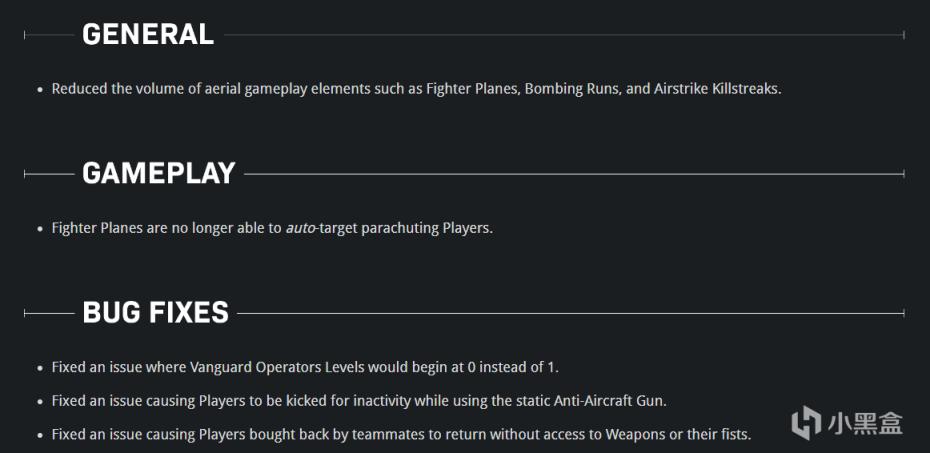Click the Xiaoheihe watermark logo icon
The image size is (930, 453).
tap(806, 422)
